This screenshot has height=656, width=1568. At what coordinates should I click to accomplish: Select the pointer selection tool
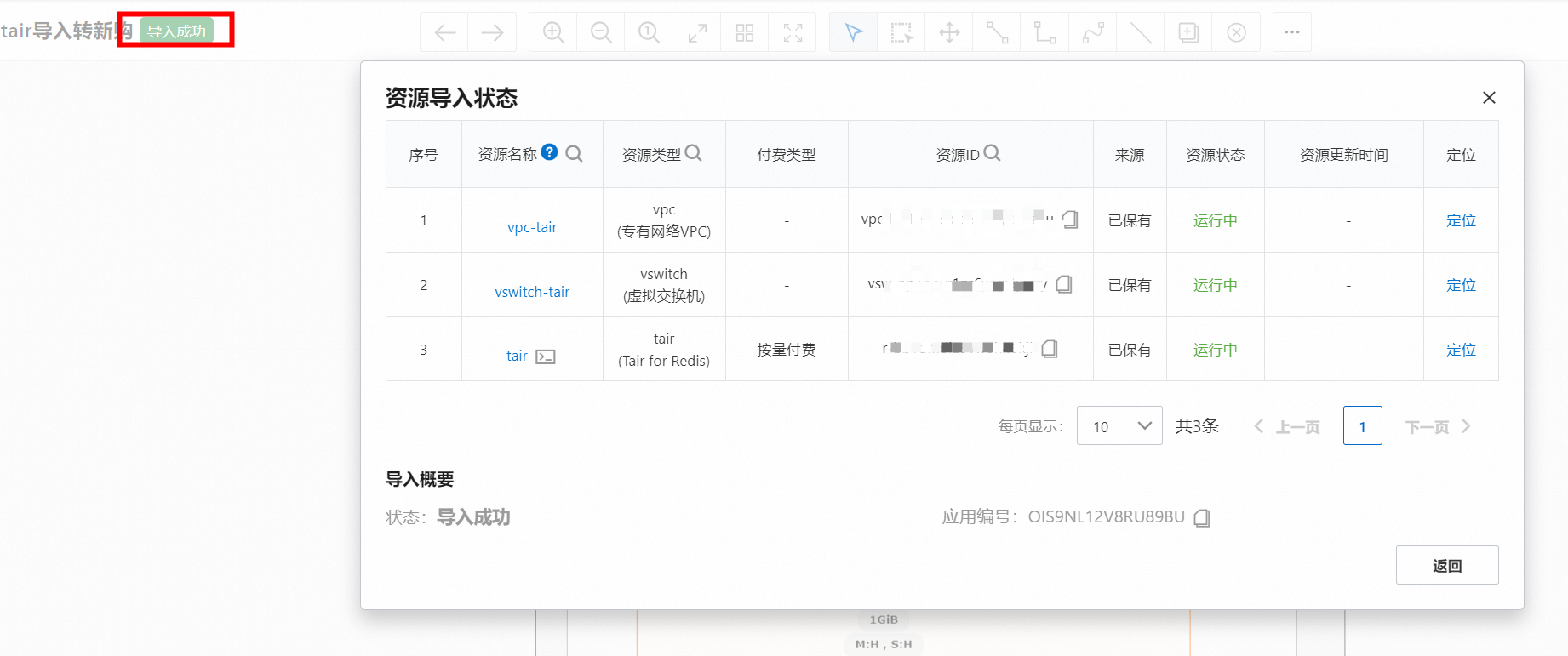(854, 32)
